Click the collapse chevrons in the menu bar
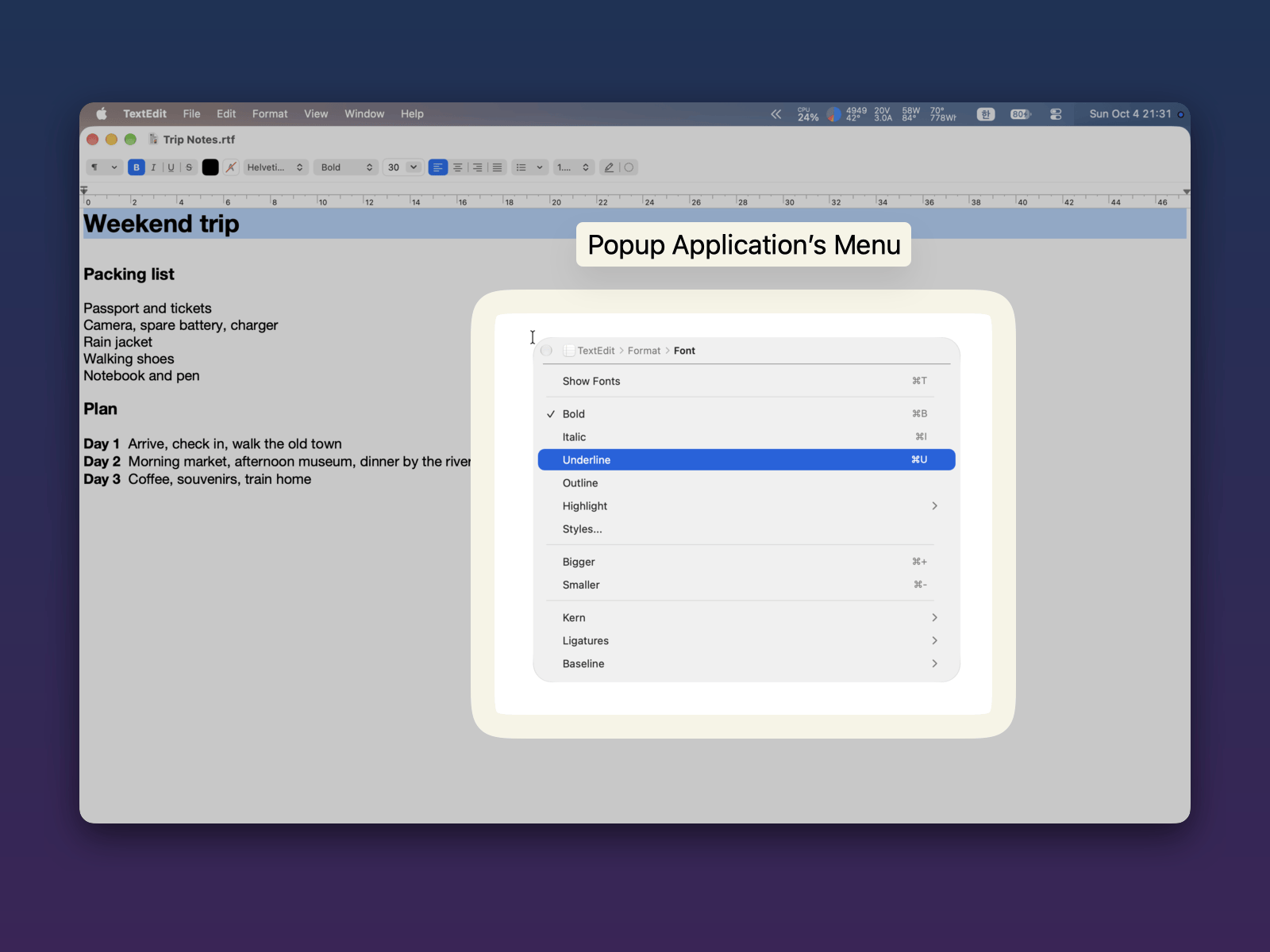This screenshot has width=1270, height=952. (776, 114)
